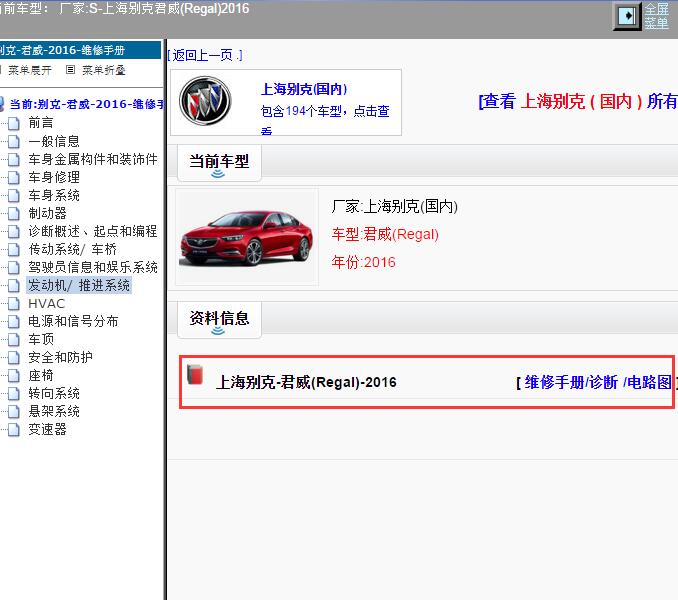678x600 pixels.
Task: Select the HVAC tree item
Action: coord(46,303)
